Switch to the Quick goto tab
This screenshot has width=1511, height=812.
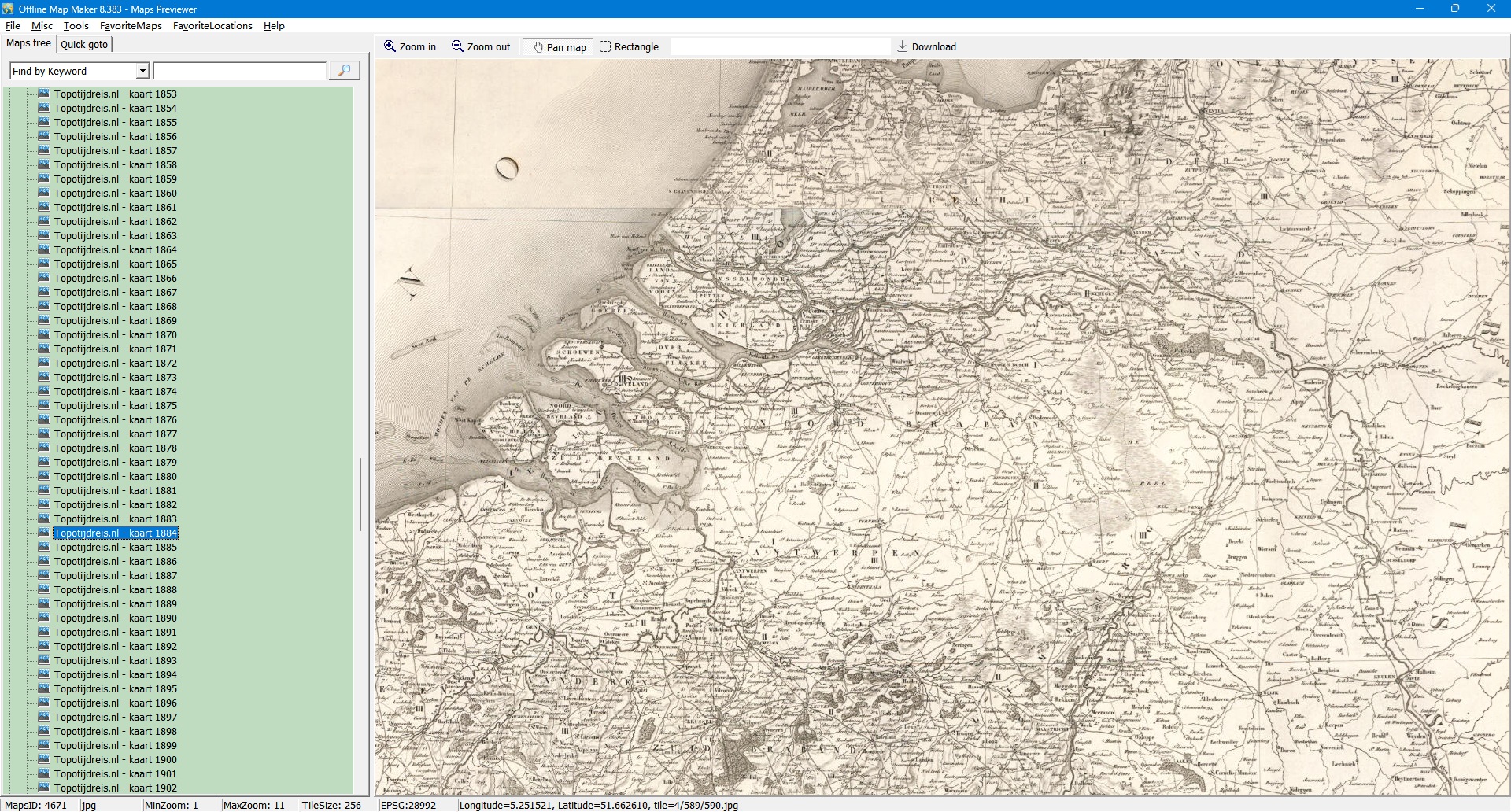84,44
